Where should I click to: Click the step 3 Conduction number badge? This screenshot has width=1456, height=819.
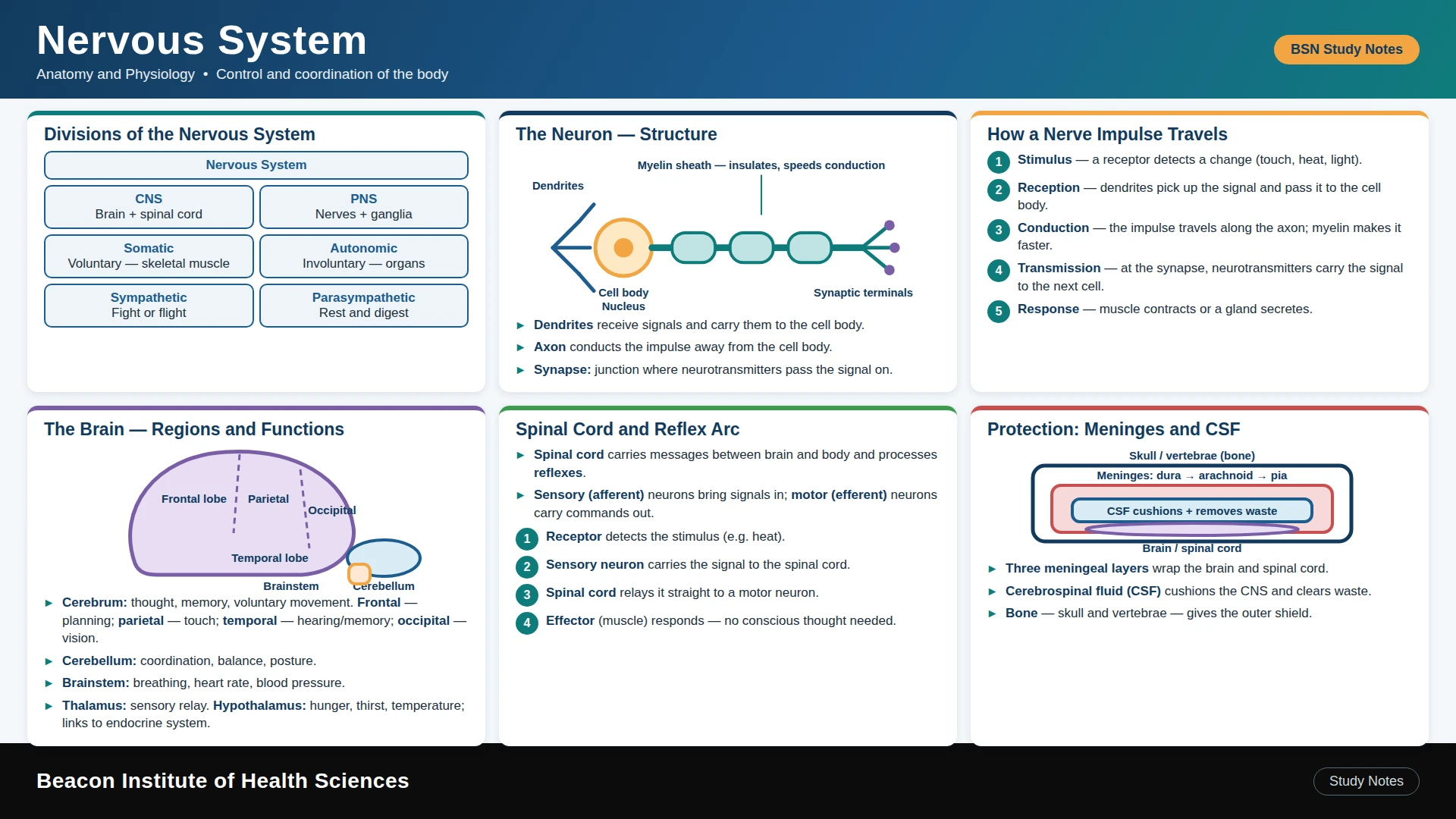(x=999, y=230)
